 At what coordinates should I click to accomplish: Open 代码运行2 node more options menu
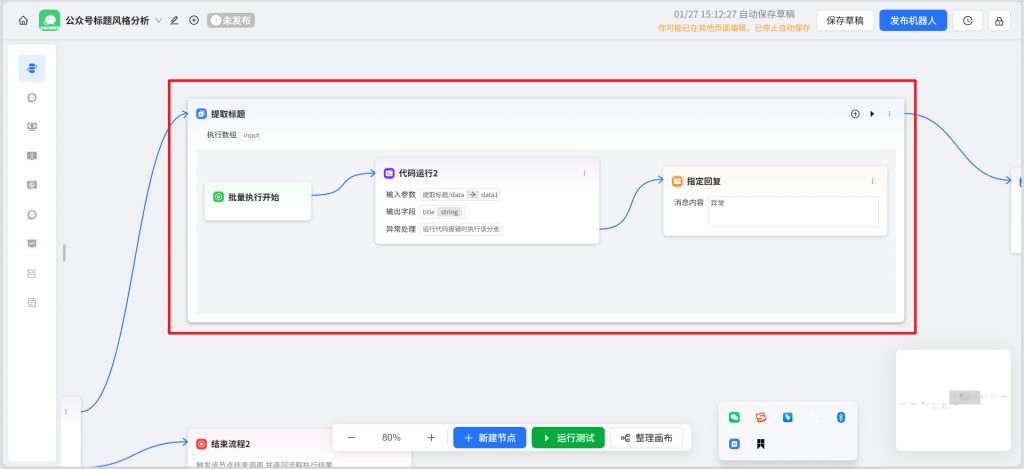[x=584, y=173]
